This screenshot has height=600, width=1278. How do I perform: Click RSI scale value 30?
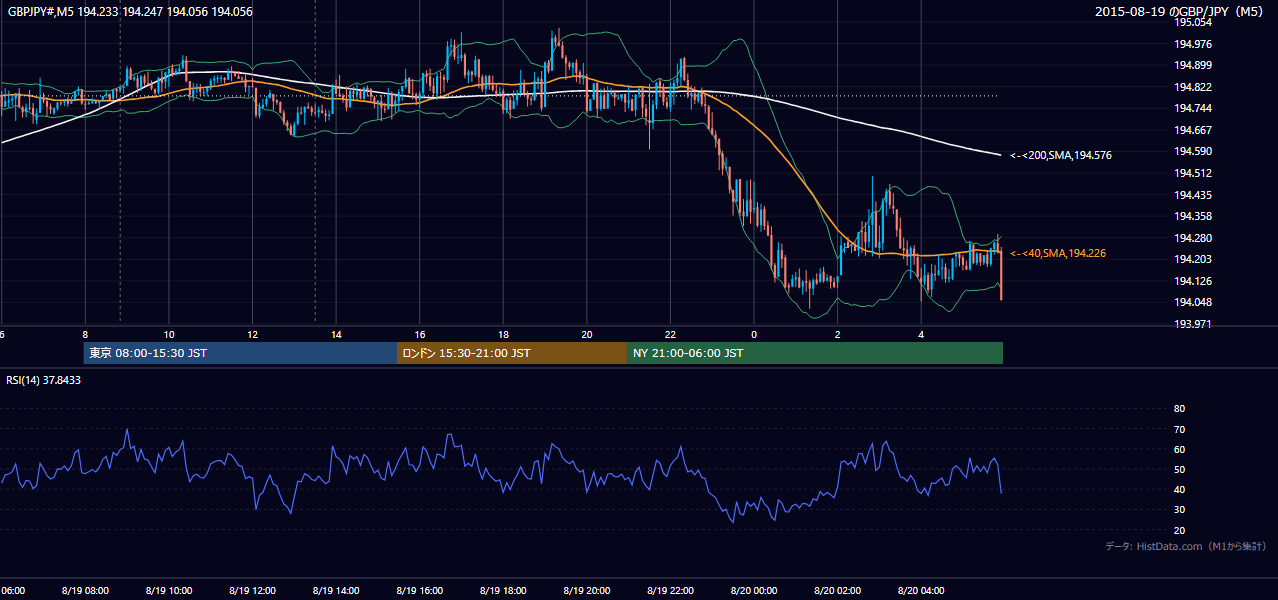tap(1179, 509)
